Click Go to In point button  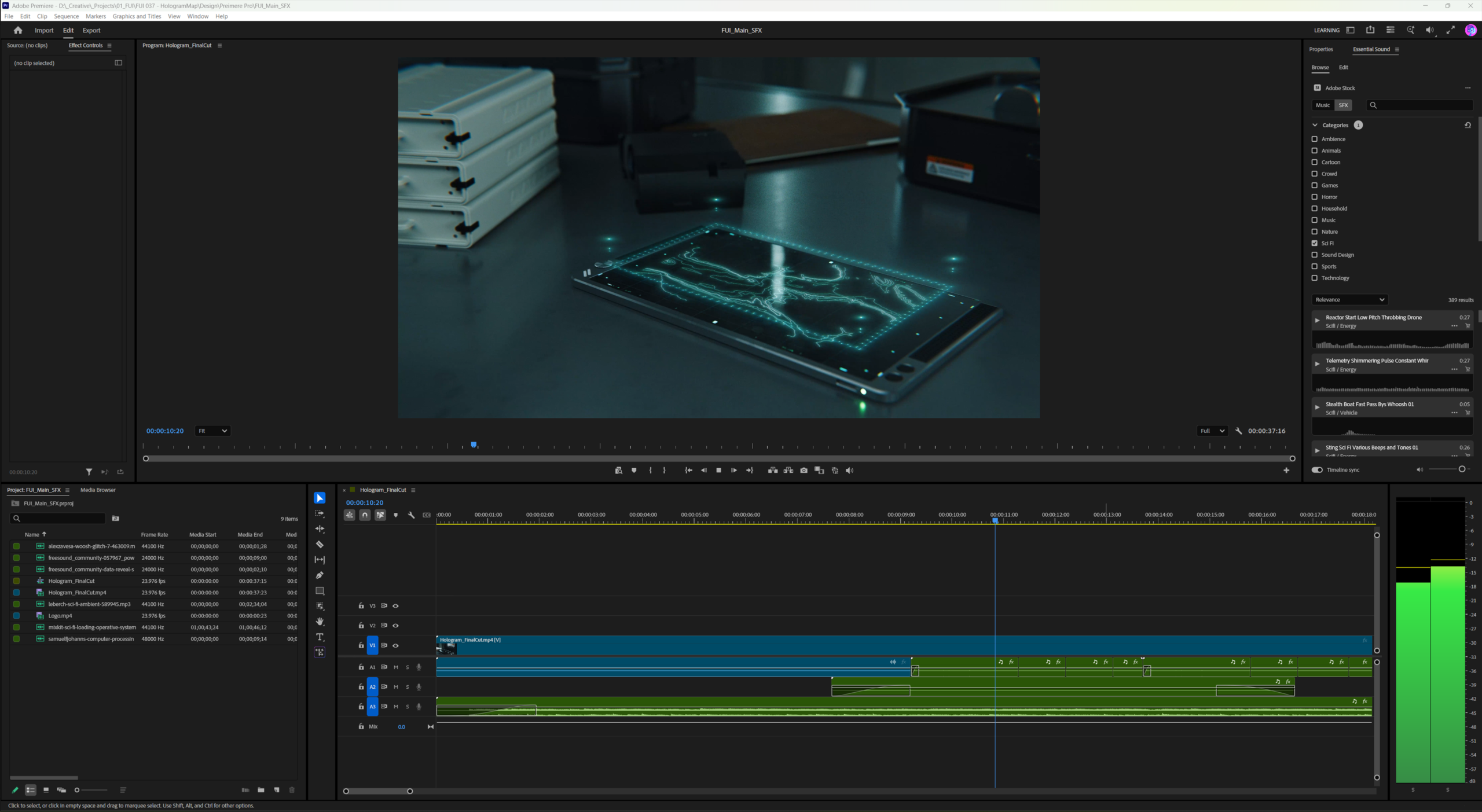pyautogui.click(x=688, y=471)
